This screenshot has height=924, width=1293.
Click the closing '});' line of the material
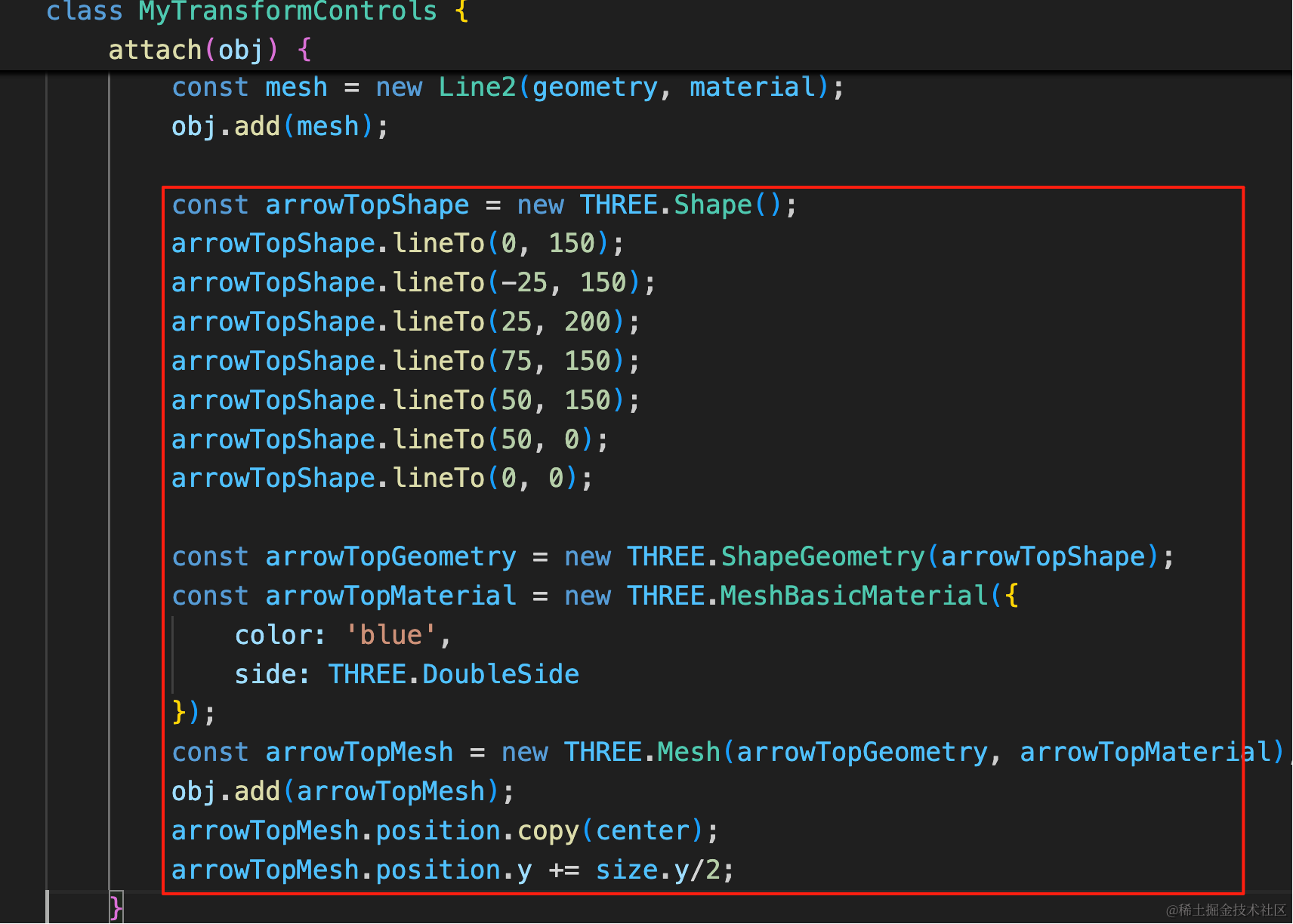(x=194, y=713)
